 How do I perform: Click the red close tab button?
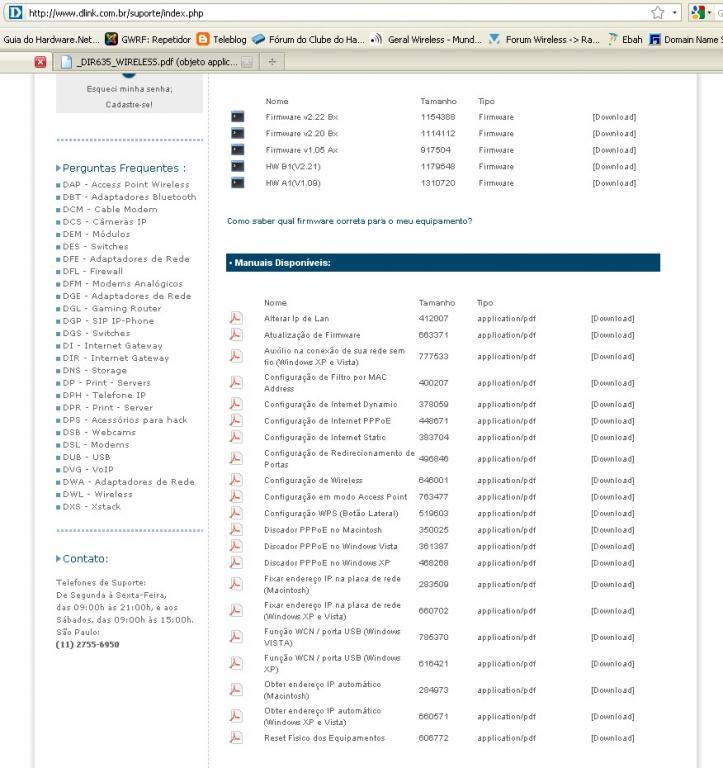click(x=40, y=62)
